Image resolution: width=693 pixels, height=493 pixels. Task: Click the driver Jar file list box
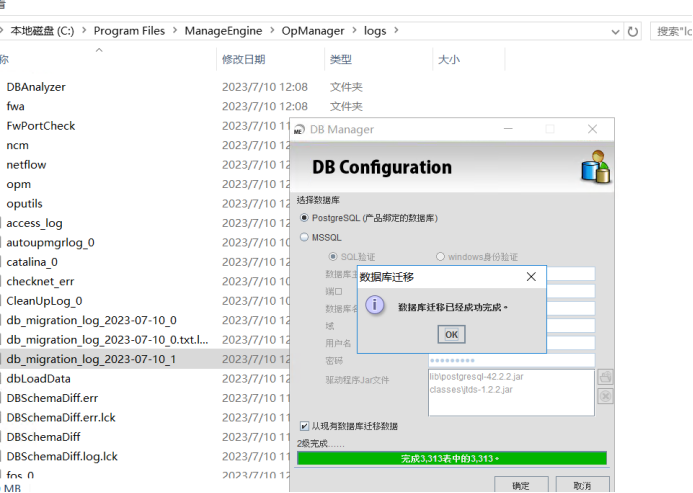(x=511, y=393)
